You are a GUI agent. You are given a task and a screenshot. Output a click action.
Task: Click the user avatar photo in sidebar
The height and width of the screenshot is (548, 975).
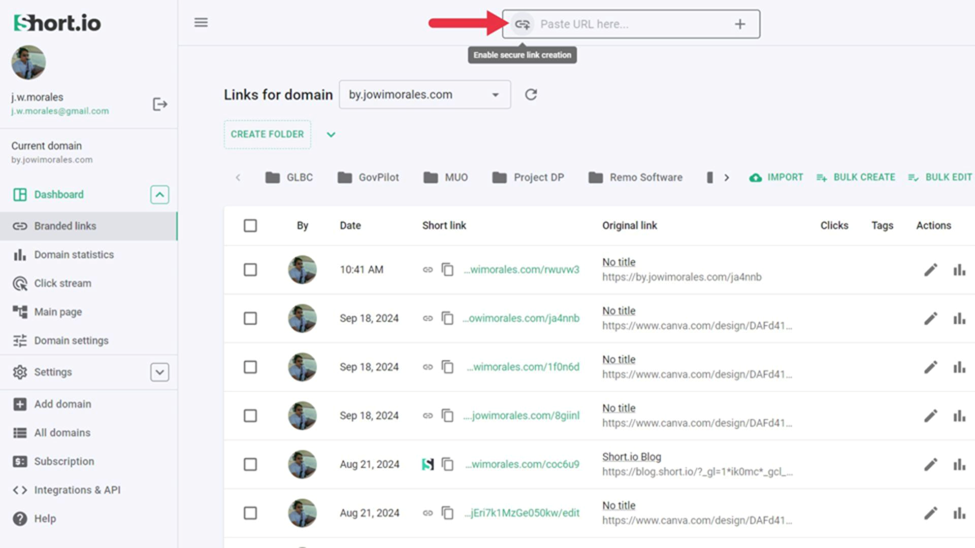(x=29, y=62)
